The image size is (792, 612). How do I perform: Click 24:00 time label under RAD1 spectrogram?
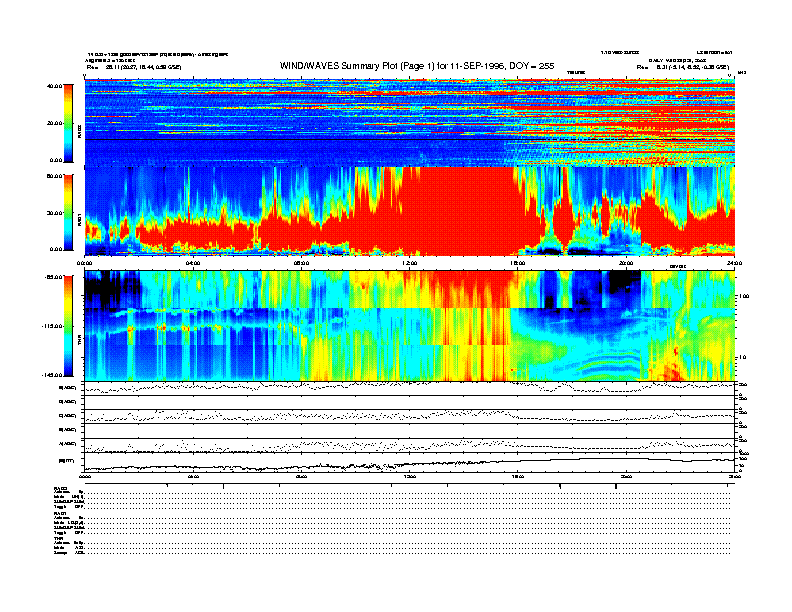tap(734, 263)
